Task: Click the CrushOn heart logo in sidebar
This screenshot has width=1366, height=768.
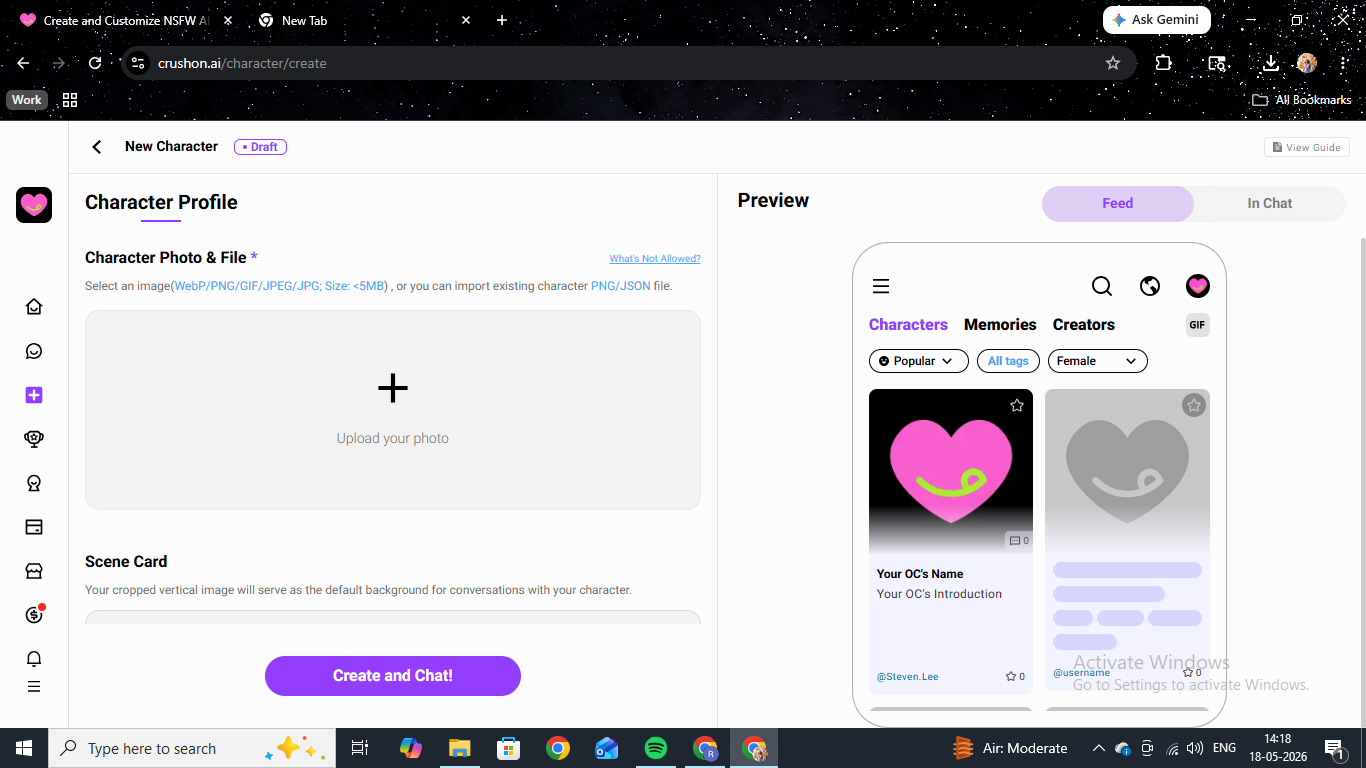Action: pyautogui.click(x=34, y=205)
